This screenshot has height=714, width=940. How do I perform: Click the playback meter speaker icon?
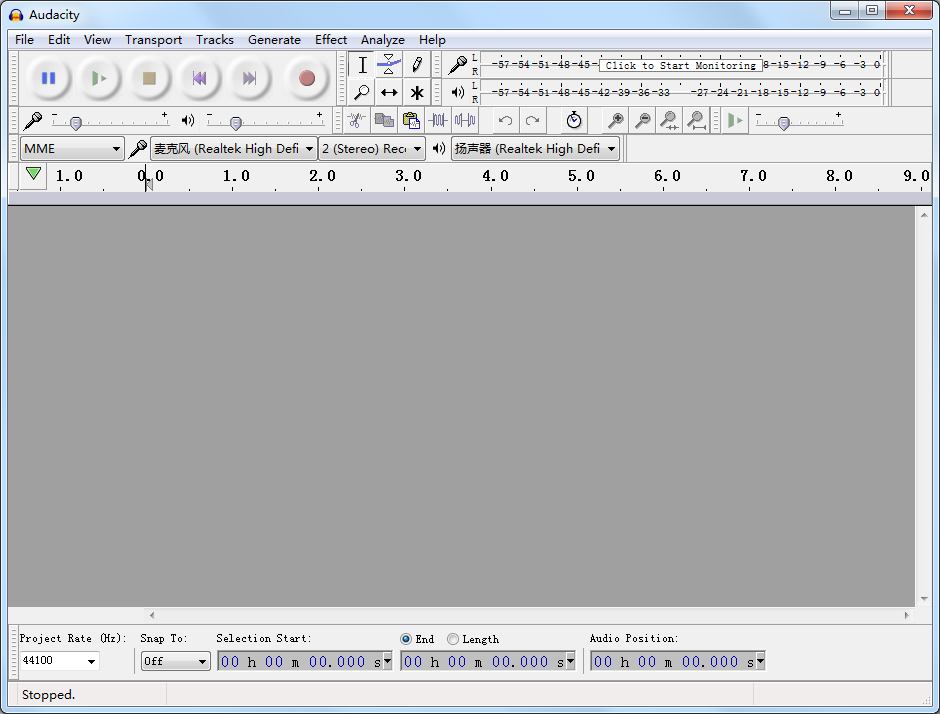[457, 92]
